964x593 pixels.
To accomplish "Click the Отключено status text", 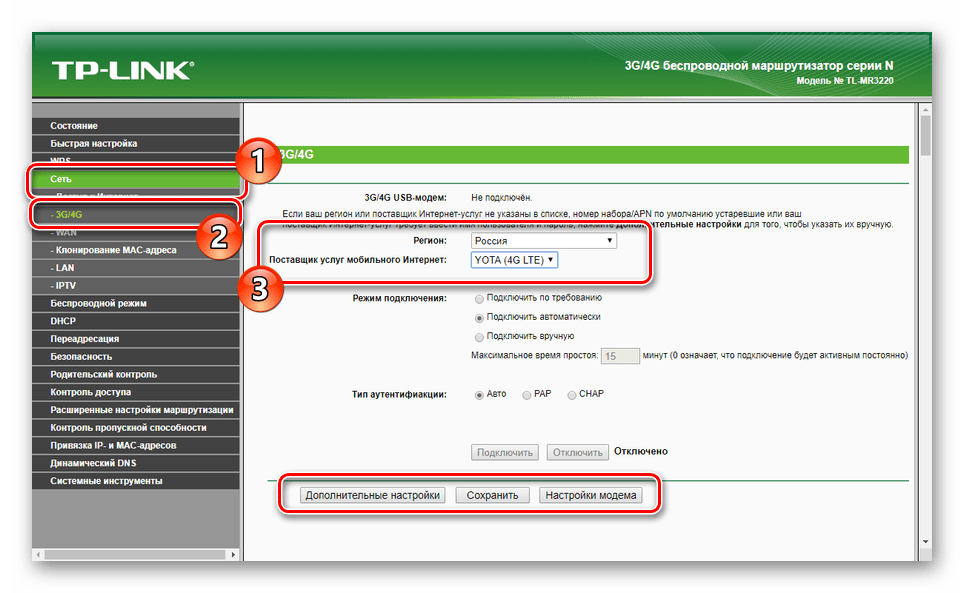I will point(641,451).
